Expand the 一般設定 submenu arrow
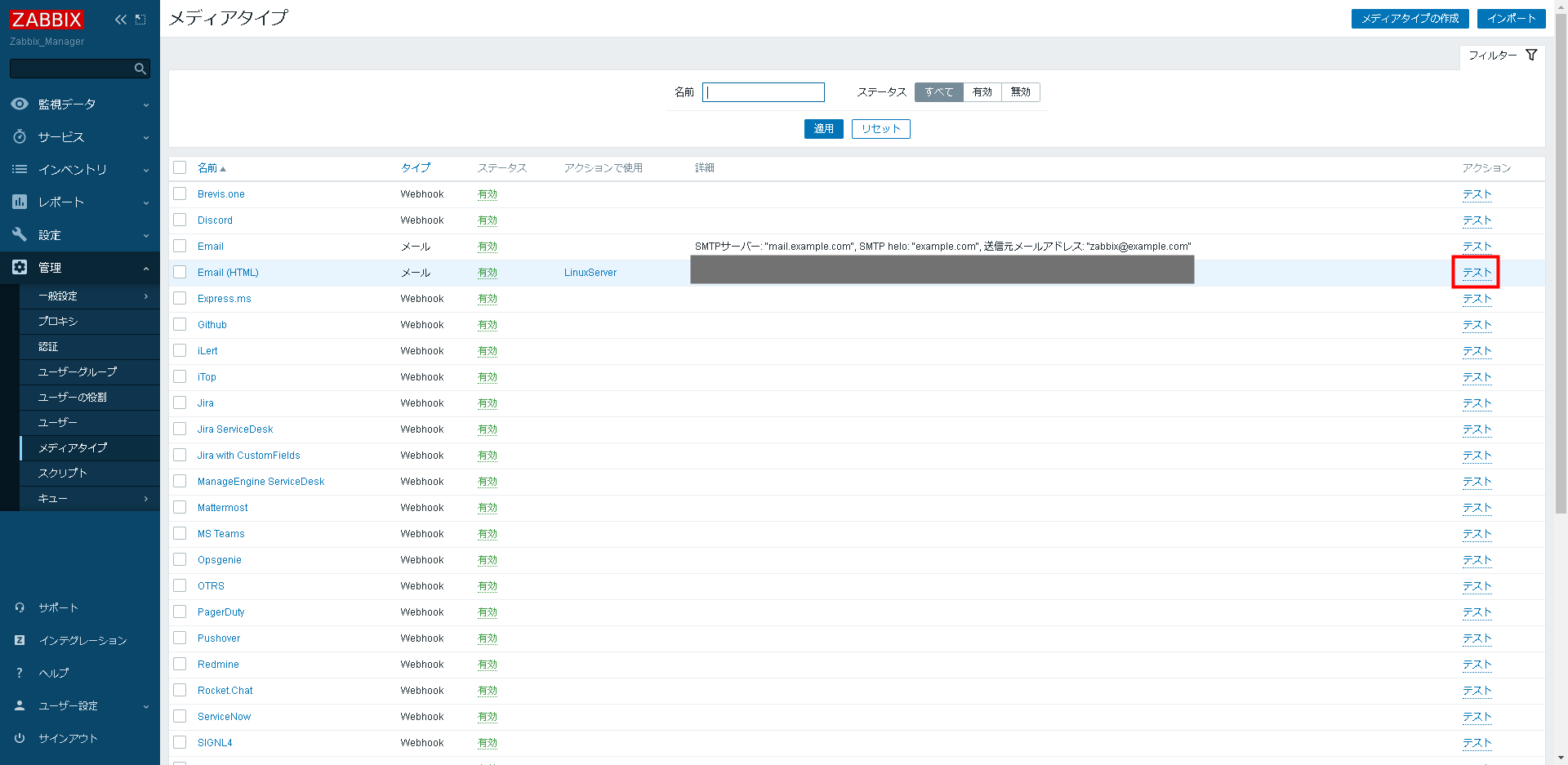Viewport: 1568px width, 765px height. coord(146,296)
